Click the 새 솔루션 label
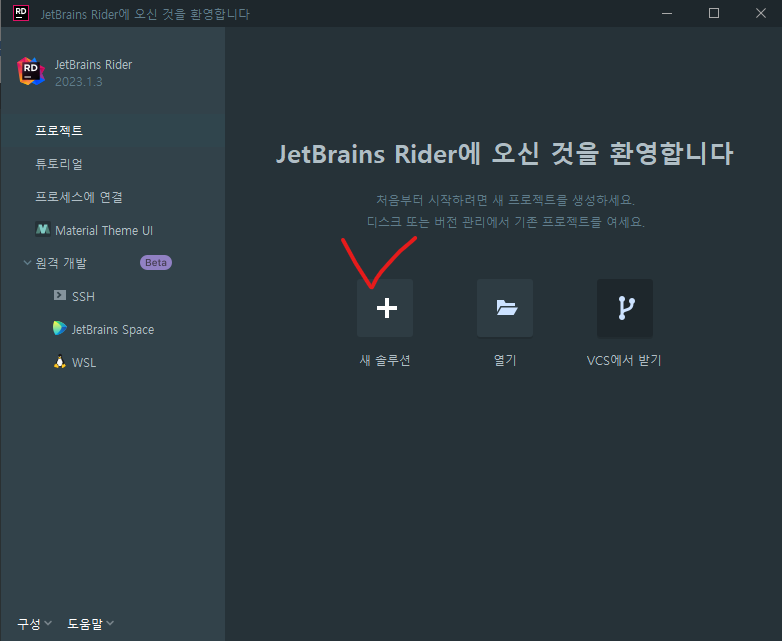The image size is (782, 641). tap(385, 360)
